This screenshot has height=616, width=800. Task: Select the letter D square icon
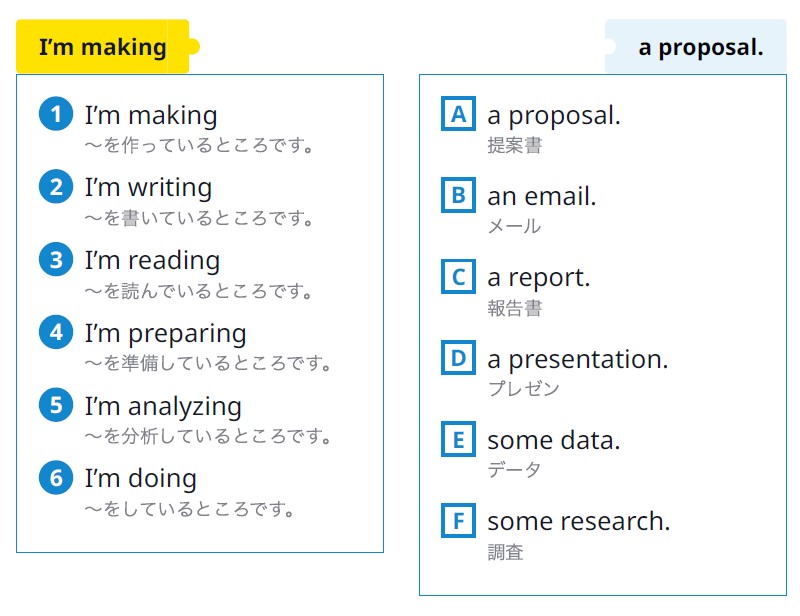458,358
